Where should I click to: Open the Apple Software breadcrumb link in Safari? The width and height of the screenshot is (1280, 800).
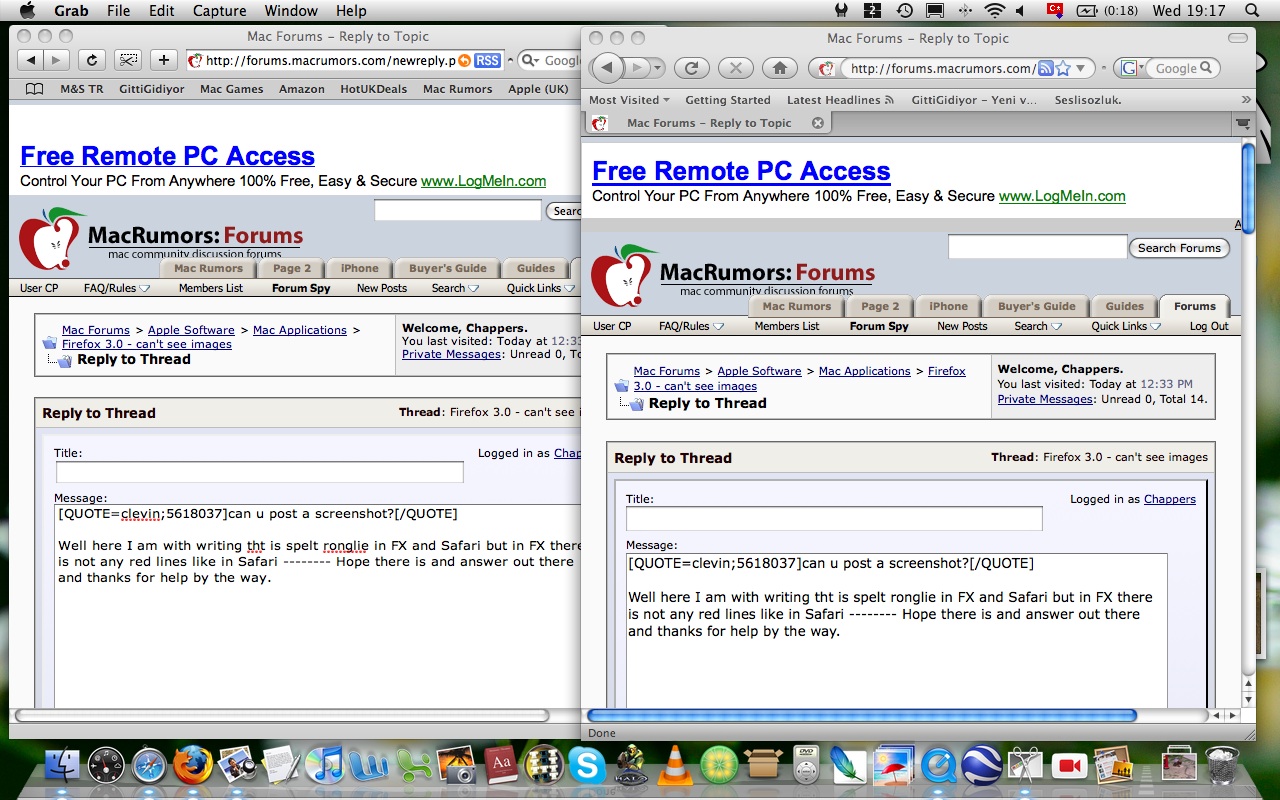tap(192, 330)
